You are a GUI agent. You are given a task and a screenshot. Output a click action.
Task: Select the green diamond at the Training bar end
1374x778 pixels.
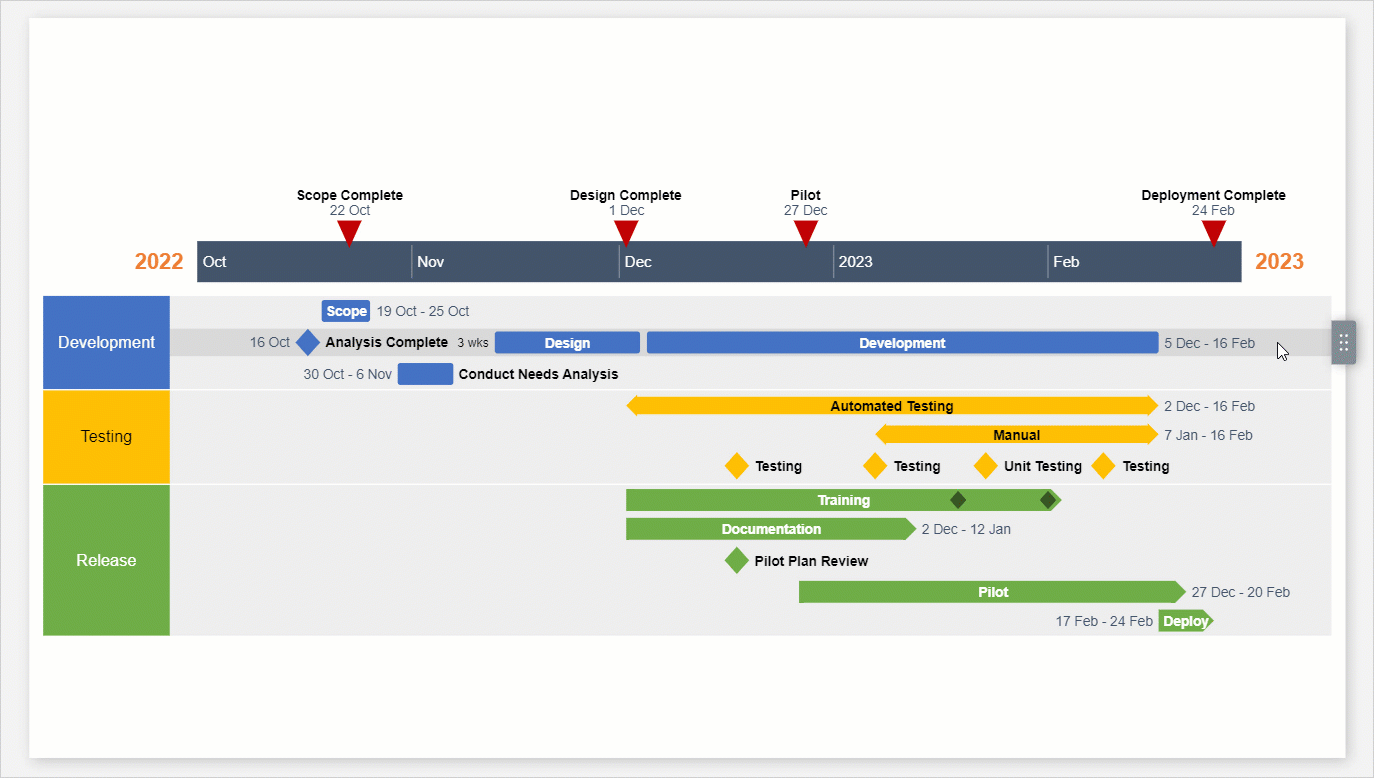pos(1048,499)
